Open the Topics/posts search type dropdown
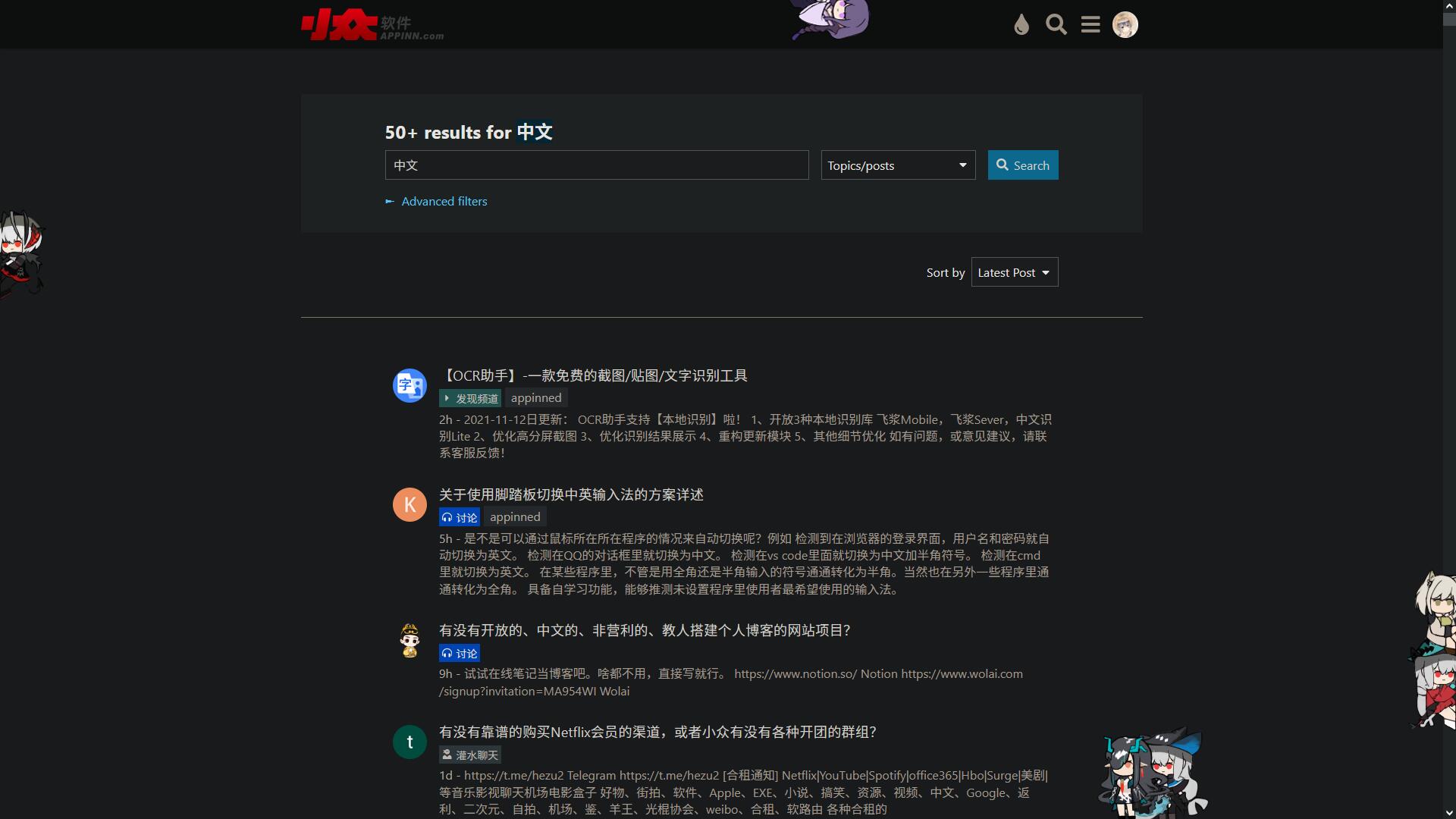1456x819 pixels. (898, 165)
